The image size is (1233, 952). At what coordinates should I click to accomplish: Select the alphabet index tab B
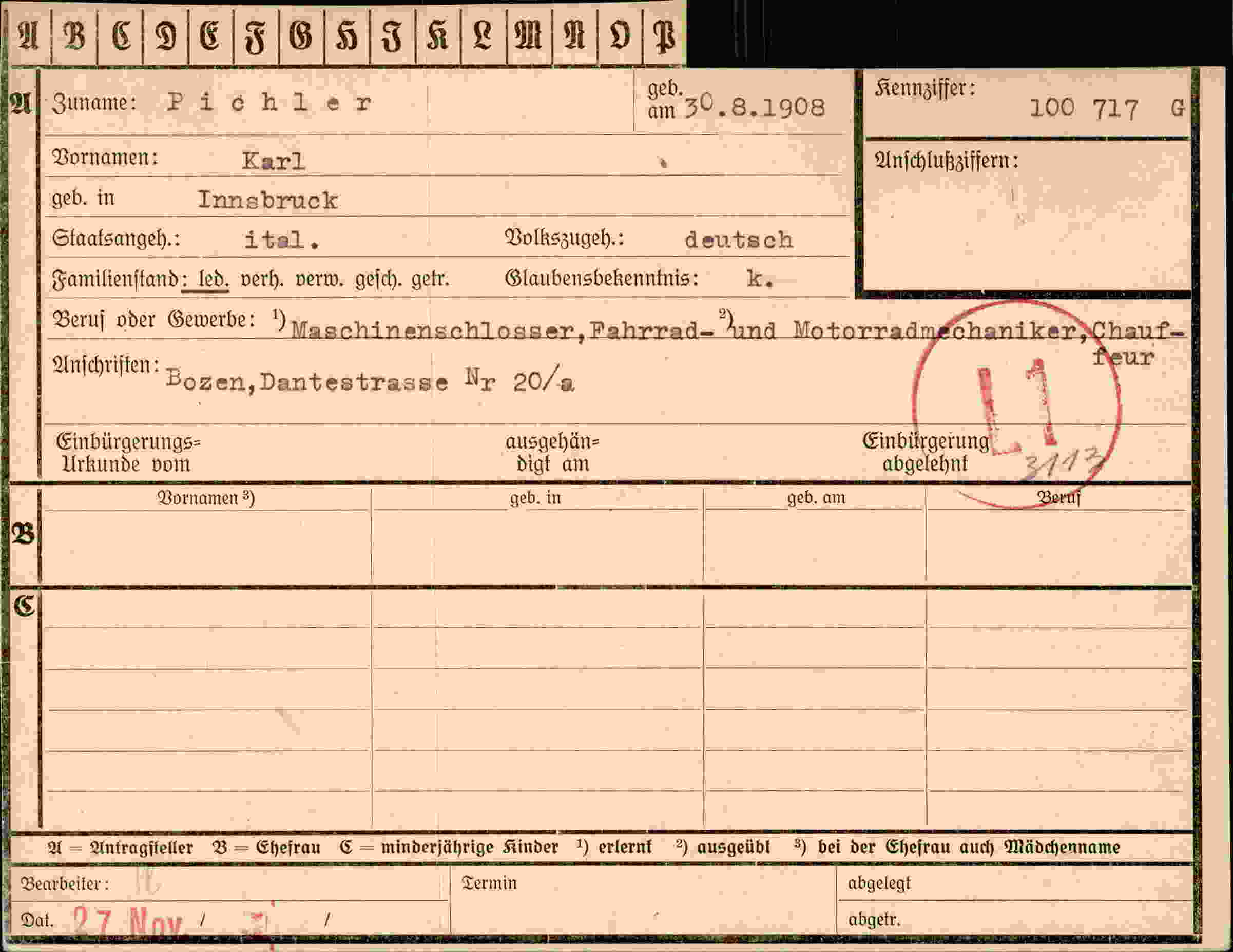point(74,36)
